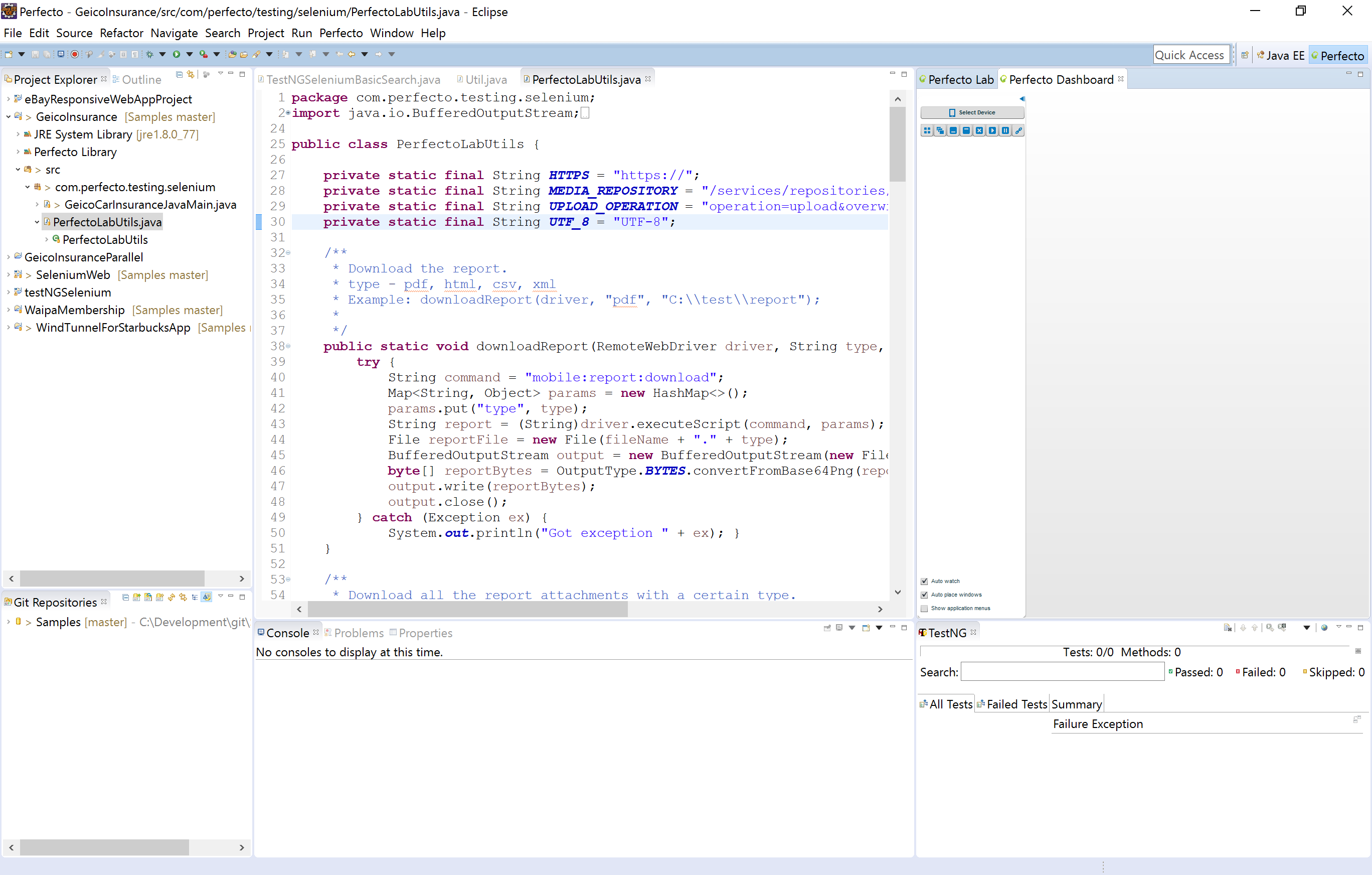Uncheck the Auto watch checkbox

point(924,581)
